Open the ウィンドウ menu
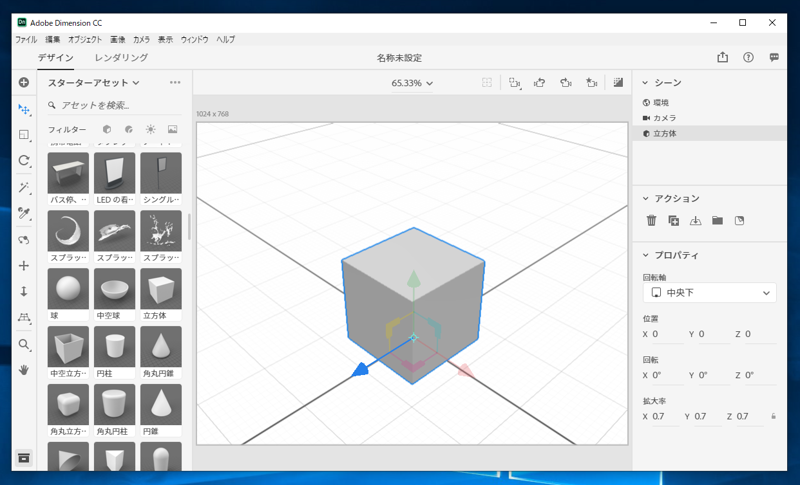 [194, 39]
